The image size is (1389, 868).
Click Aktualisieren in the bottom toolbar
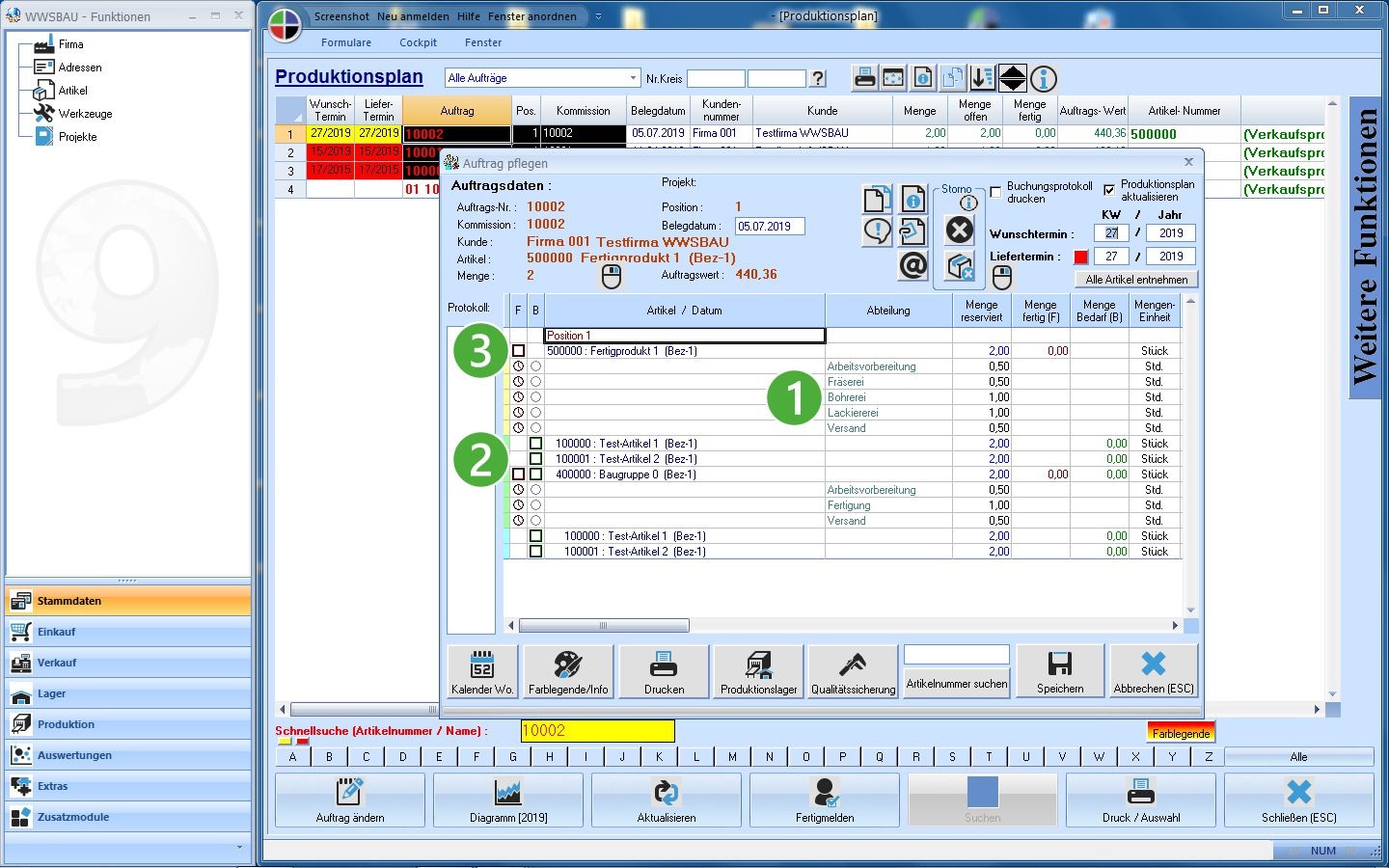coord(667,800)
